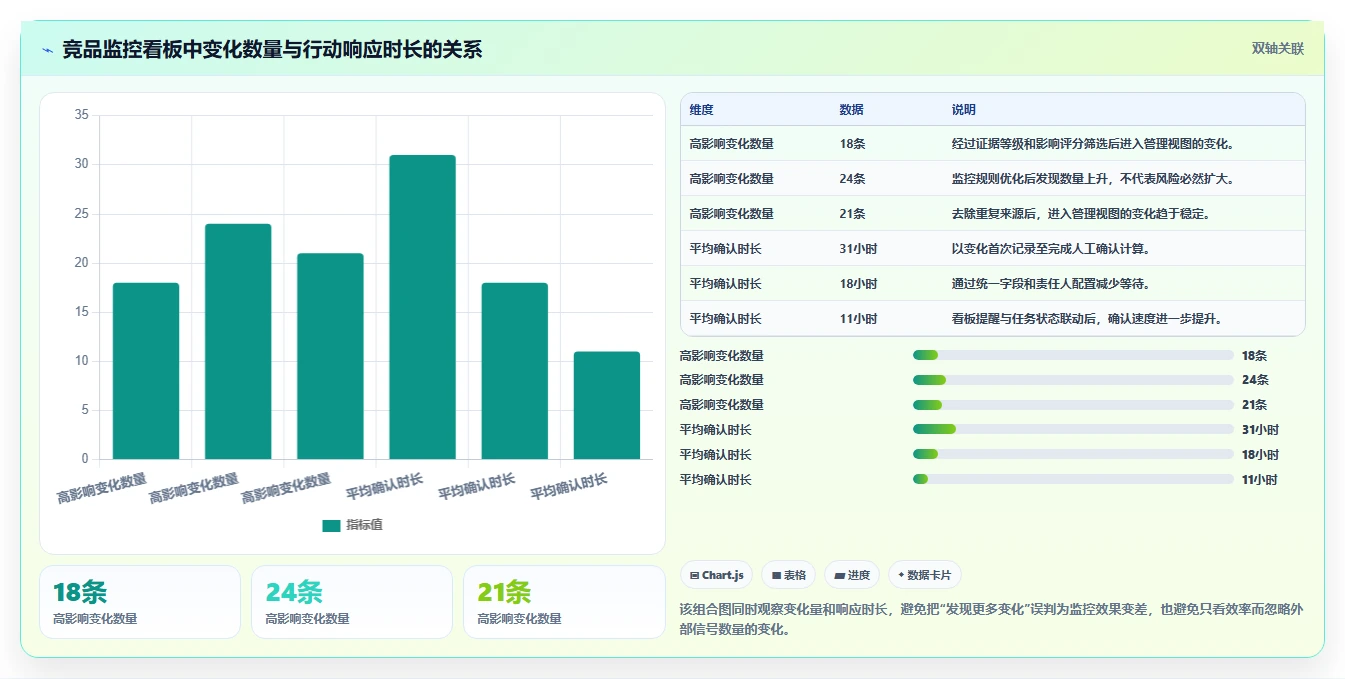Click the 35 label on the y-axis
Viewport: 1345px width, 679px height.
82,115
